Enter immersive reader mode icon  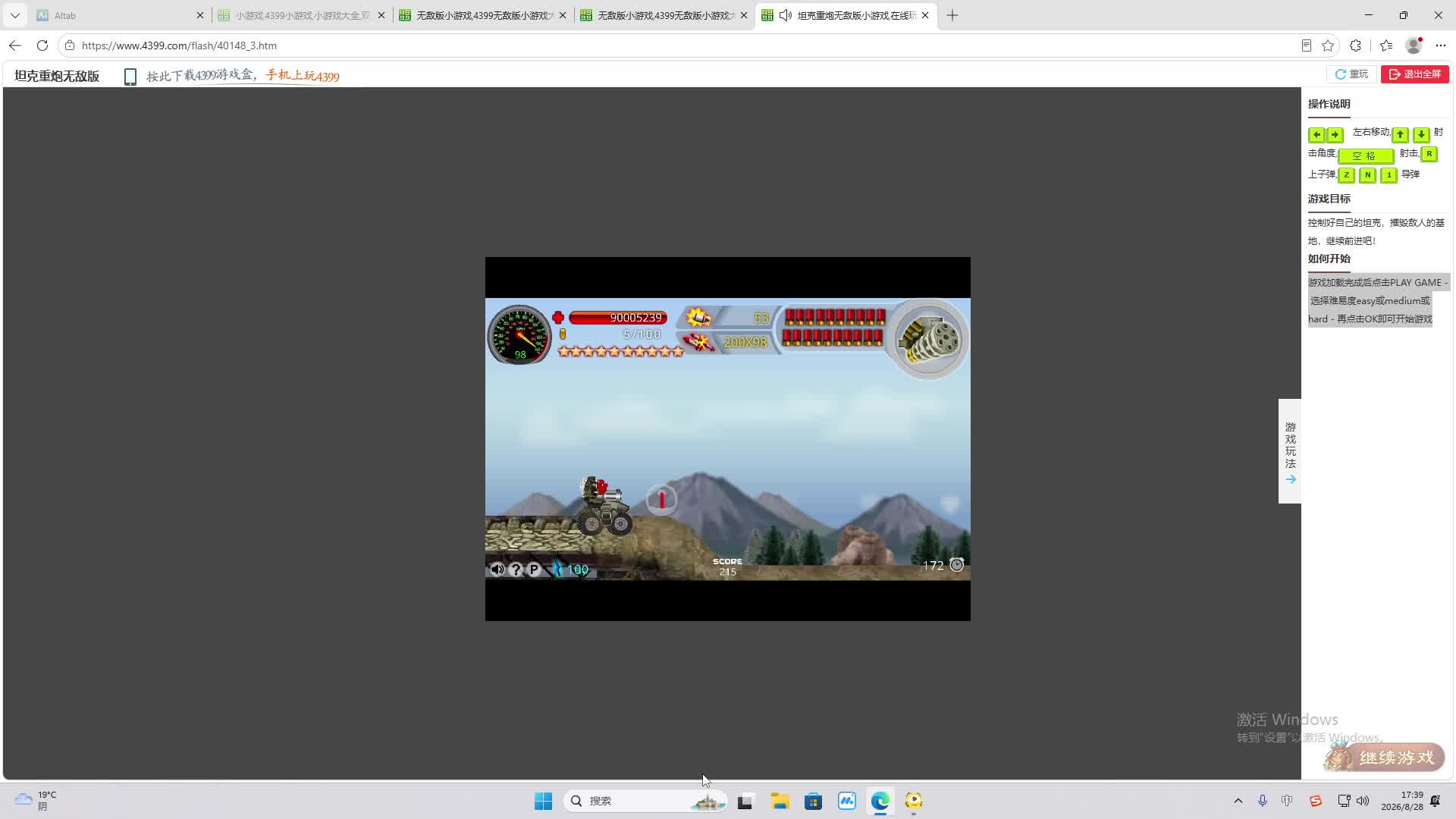pos(1306,45)
